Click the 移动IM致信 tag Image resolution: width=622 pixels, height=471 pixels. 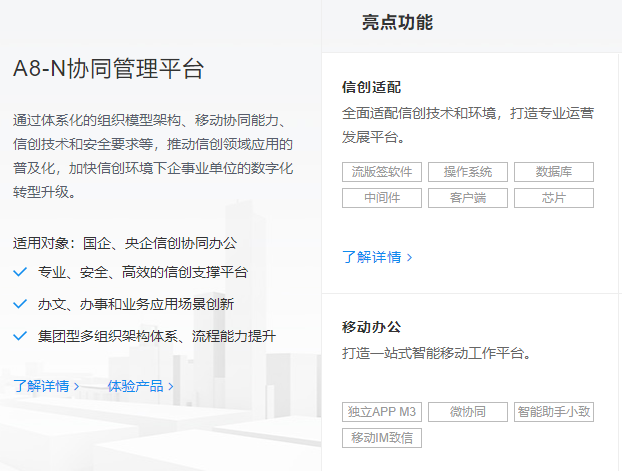point(381,438)
